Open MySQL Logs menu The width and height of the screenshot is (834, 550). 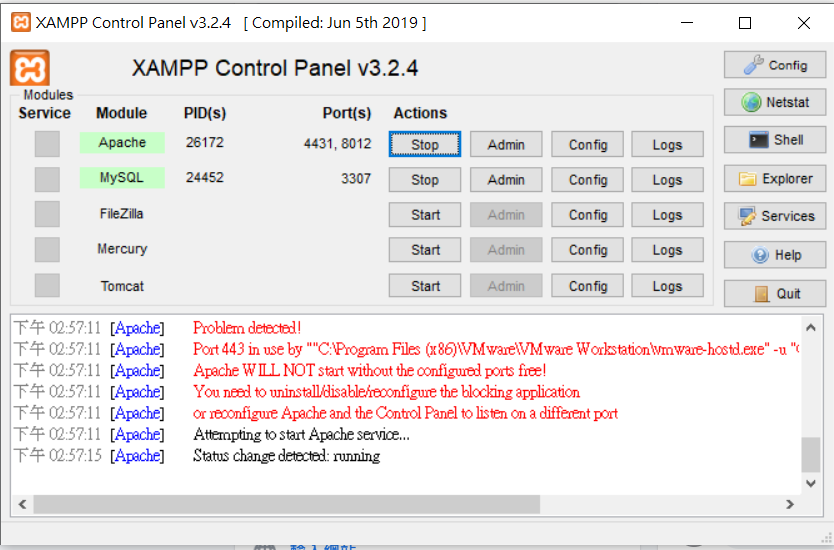coord(668,180)
